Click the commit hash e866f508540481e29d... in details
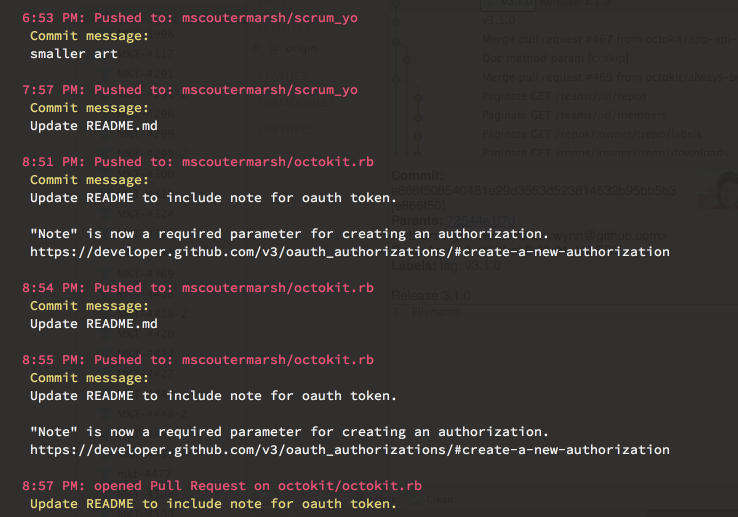This screenshot has width=738, height=517. tap(534, 191)
